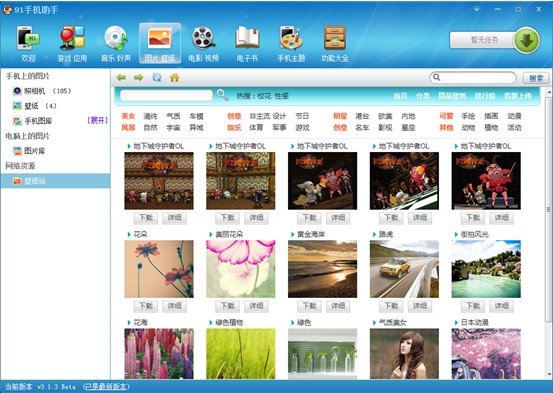The image size is (553, 393).
Task: Open the 手机主题 phone theme icon
Action: tap(291, 43)
